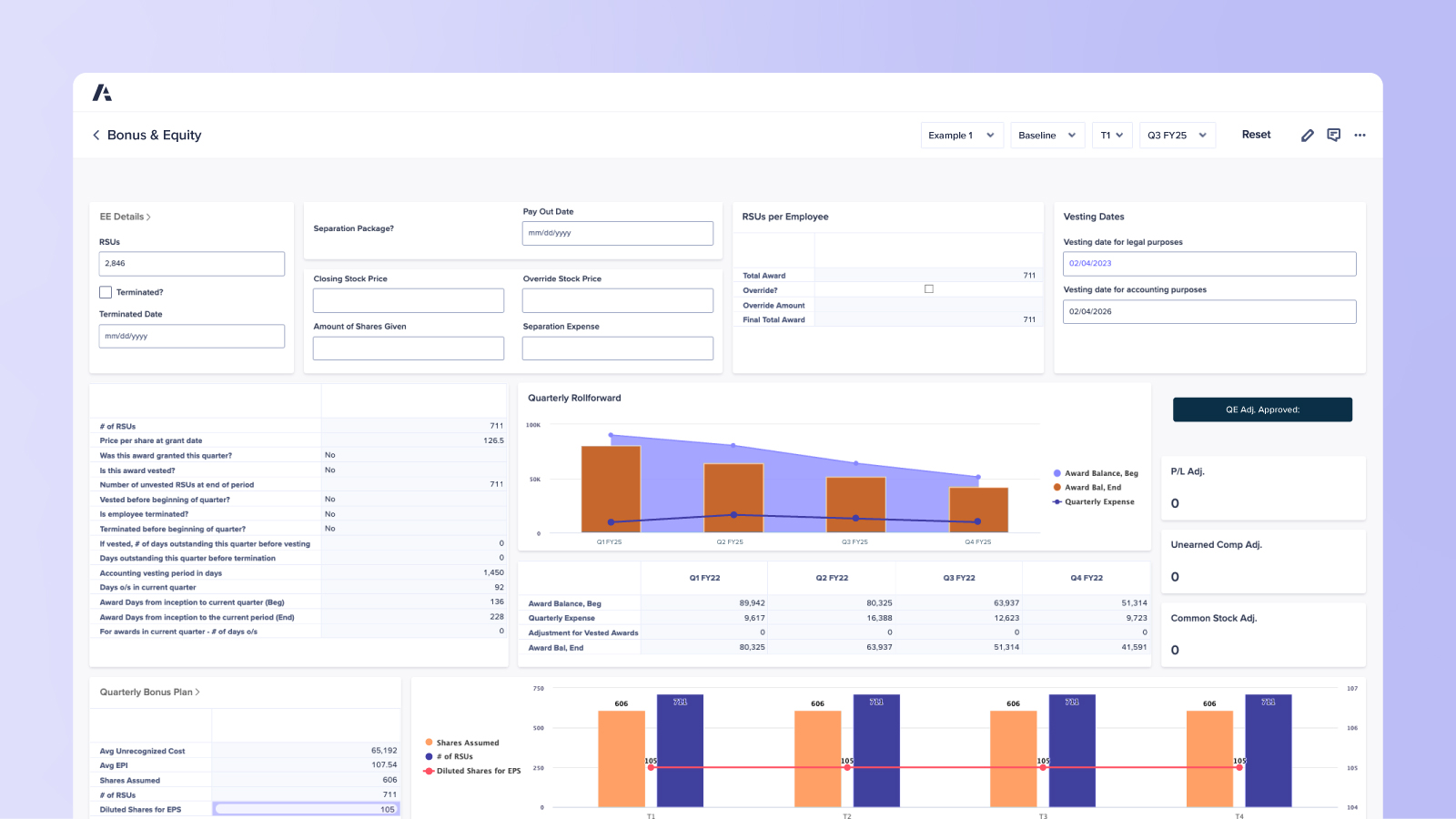
Task: Click the back arrow beside Bonus & Equity
Action: (x=96, y=135)
